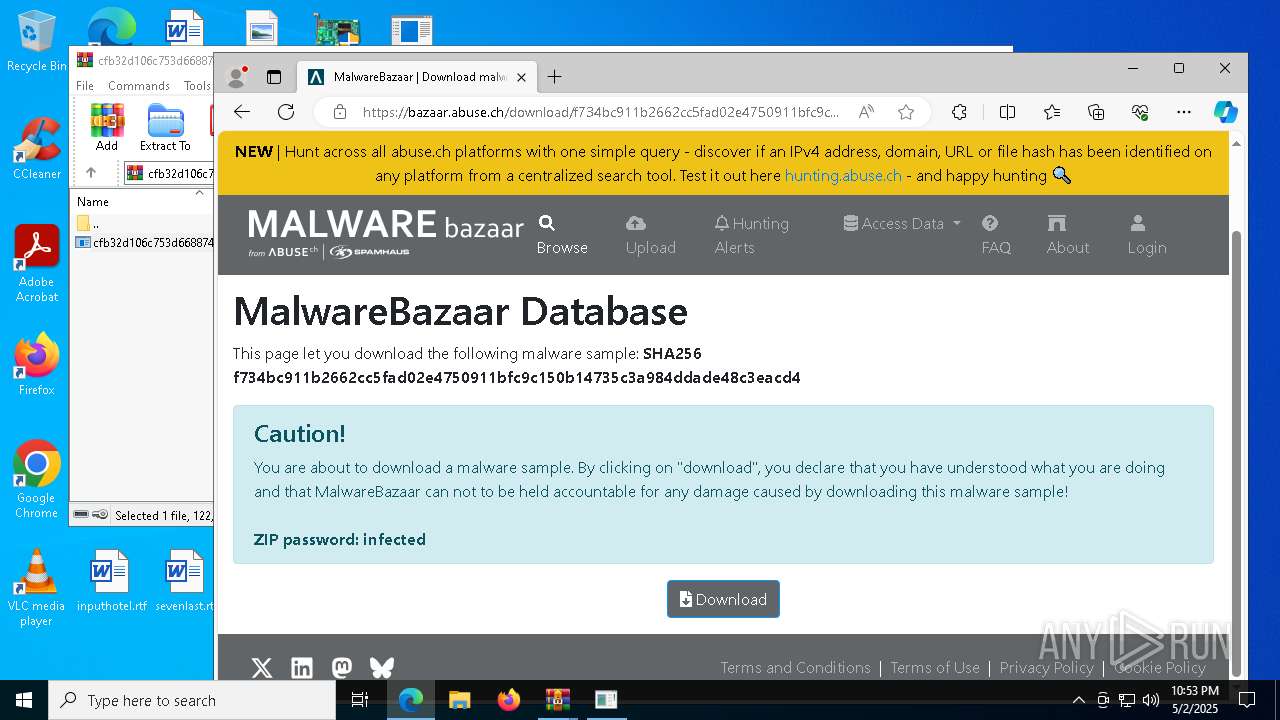The height and width of the screenshot is (720, 1280).
Task: Open the Windows Start menu
Action: 24,700
